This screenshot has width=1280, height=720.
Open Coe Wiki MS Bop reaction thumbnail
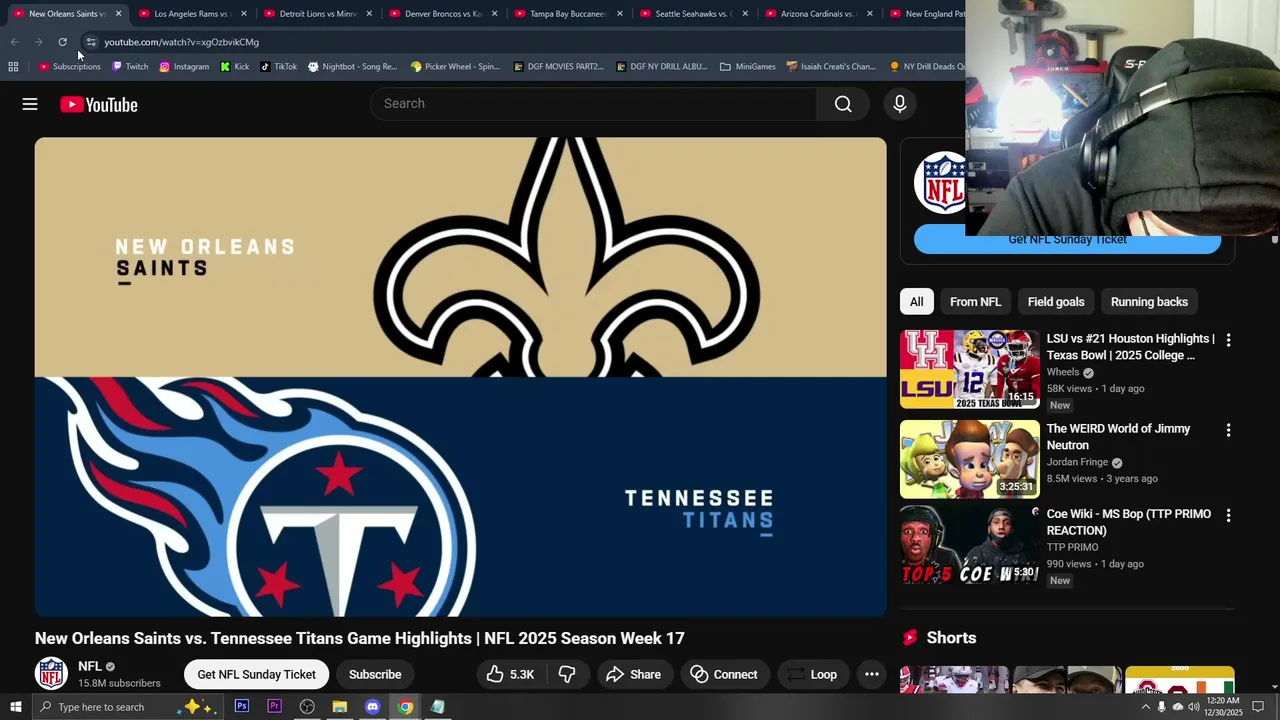click(x=970, y=545)
